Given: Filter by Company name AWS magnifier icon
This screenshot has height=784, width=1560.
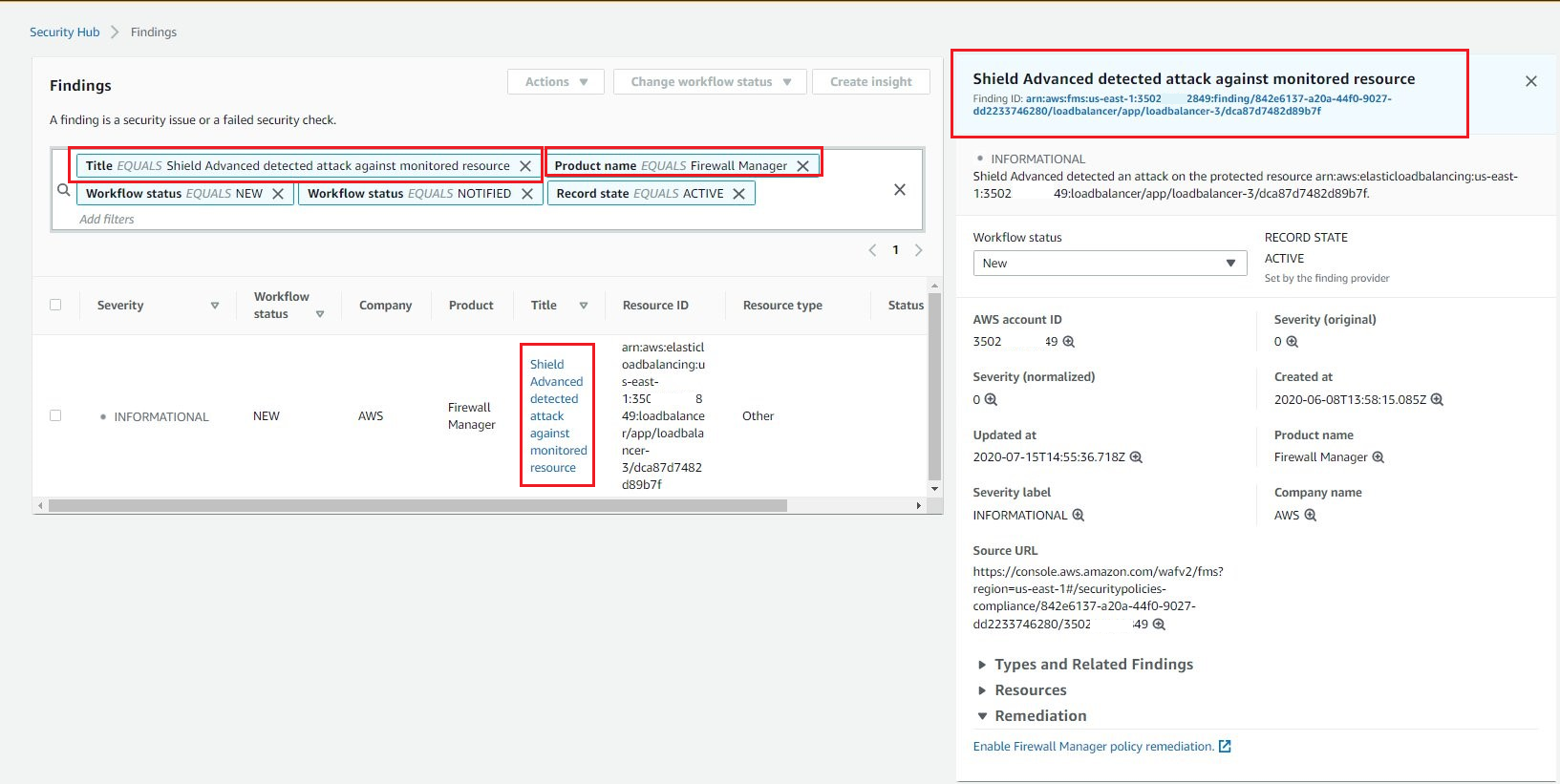Looking at the screenshot, I should click(x=1311, y=516).
